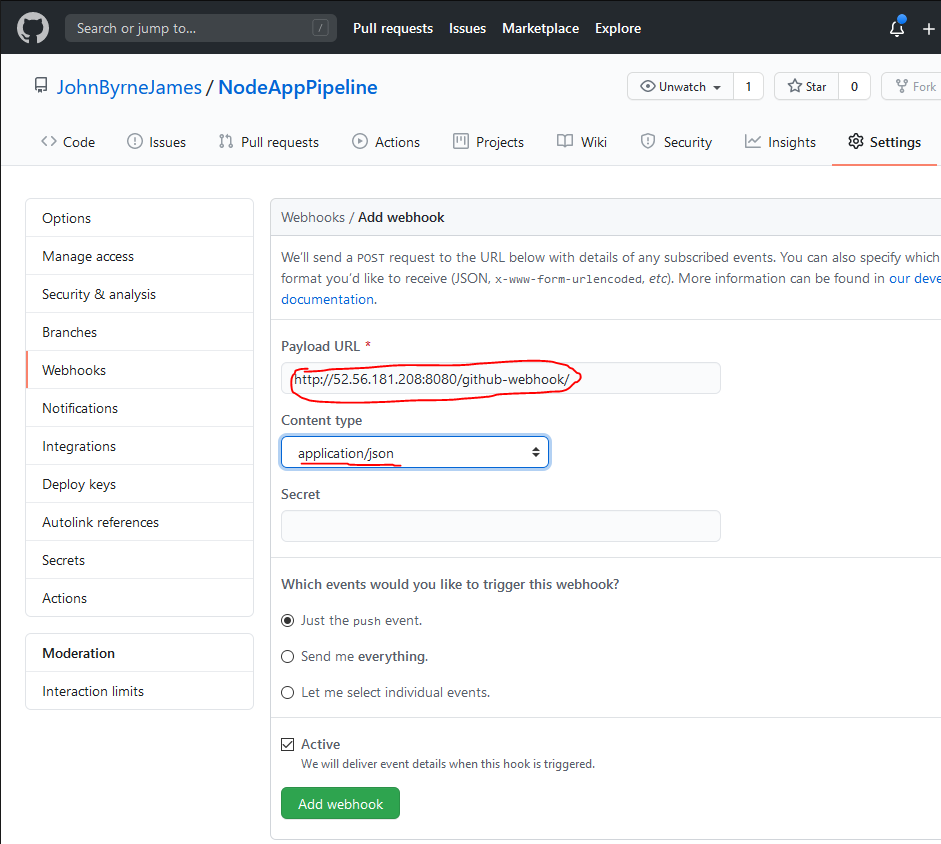Open Deploy keys in settings sidebar
The width and height of the screenshot is (941, 844).
click(x=139, y=484)
